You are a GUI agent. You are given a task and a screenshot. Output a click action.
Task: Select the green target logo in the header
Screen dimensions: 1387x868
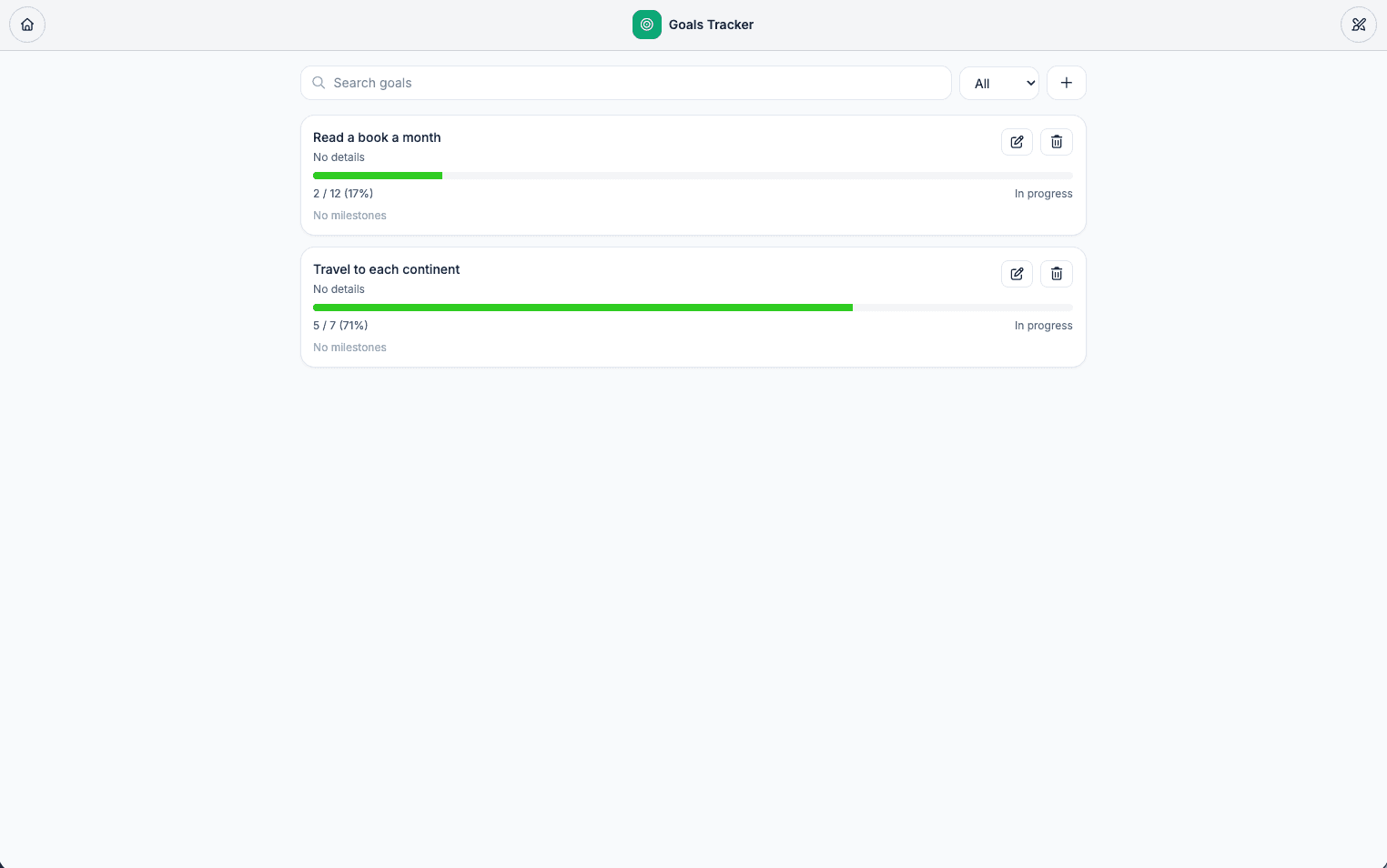point(647,25)
